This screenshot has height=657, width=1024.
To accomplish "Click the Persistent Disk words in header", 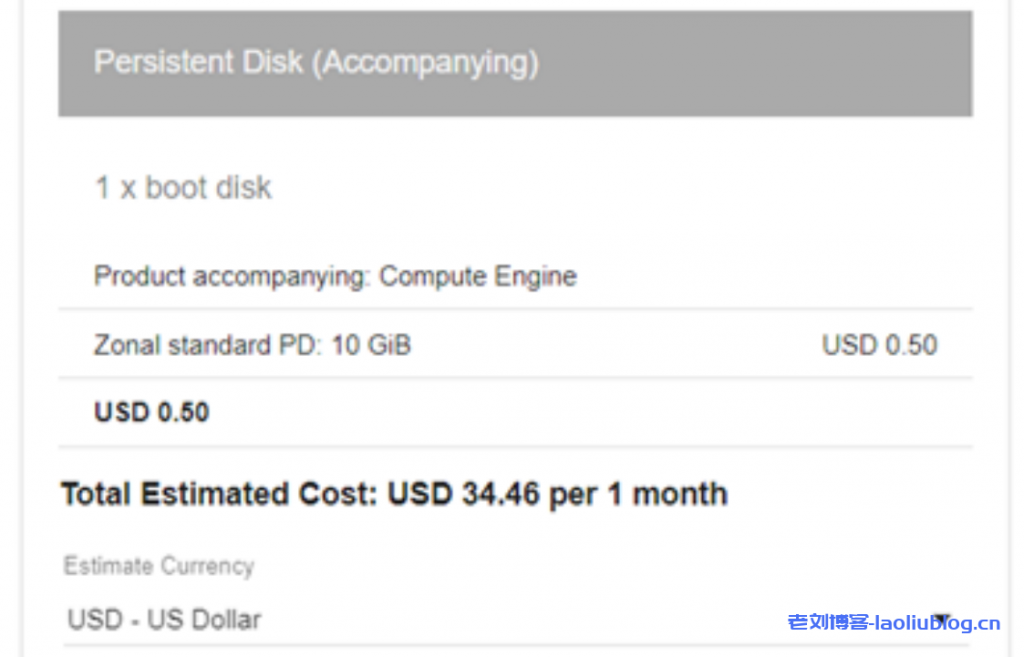I will (x=198, y=63).
